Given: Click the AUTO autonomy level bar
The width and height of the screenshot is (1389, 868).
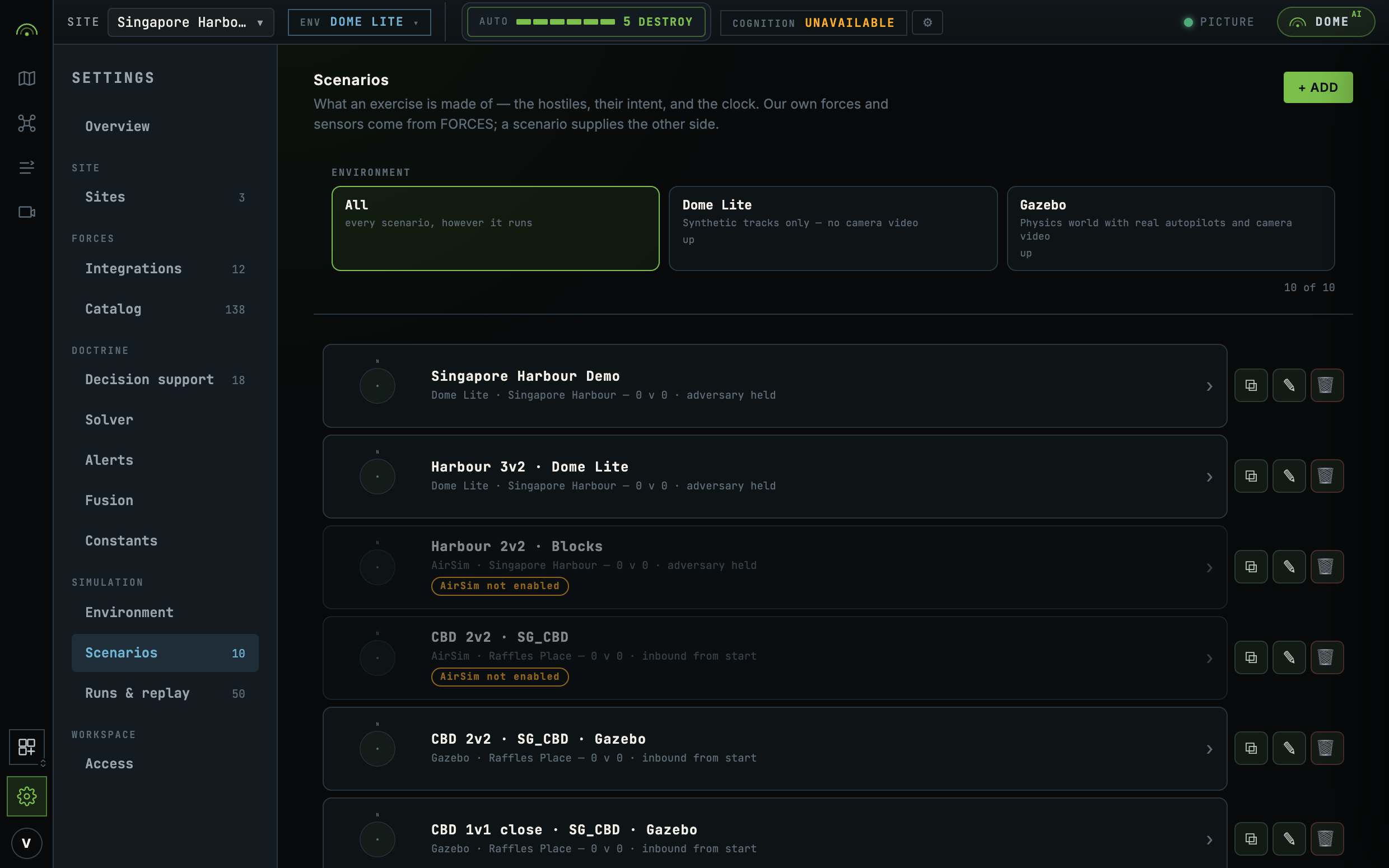Looking at the screenshot, I should [565, 22].
